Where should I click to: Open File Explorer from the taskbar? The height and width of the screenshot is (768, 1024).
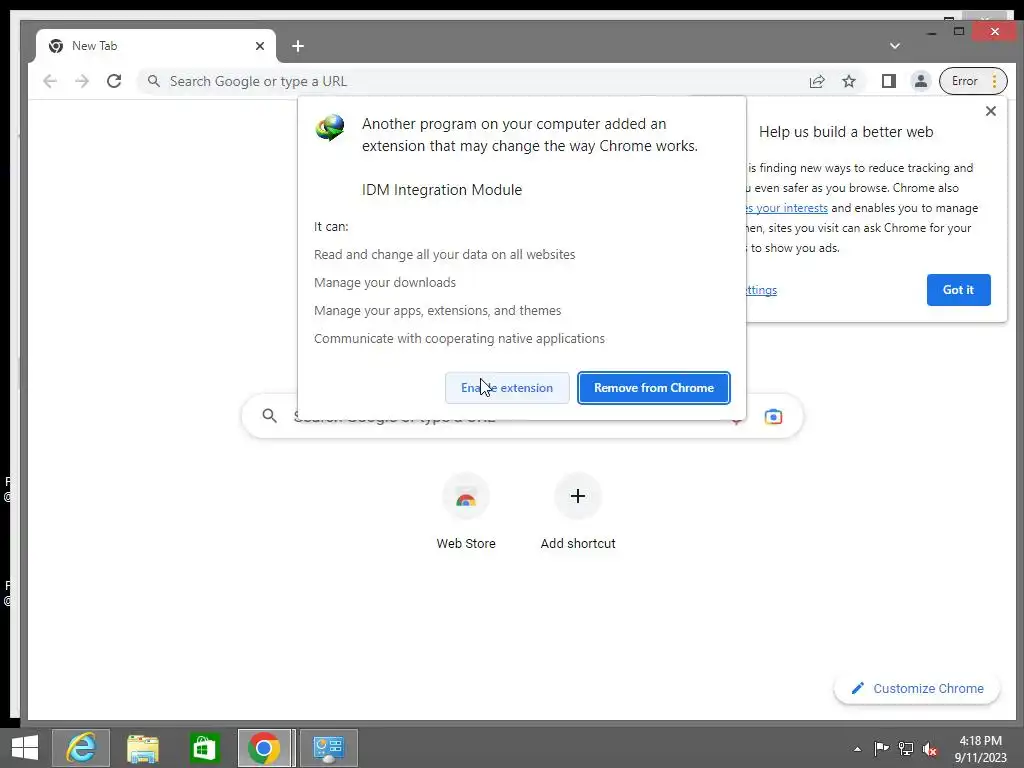(x=143, y=748)
